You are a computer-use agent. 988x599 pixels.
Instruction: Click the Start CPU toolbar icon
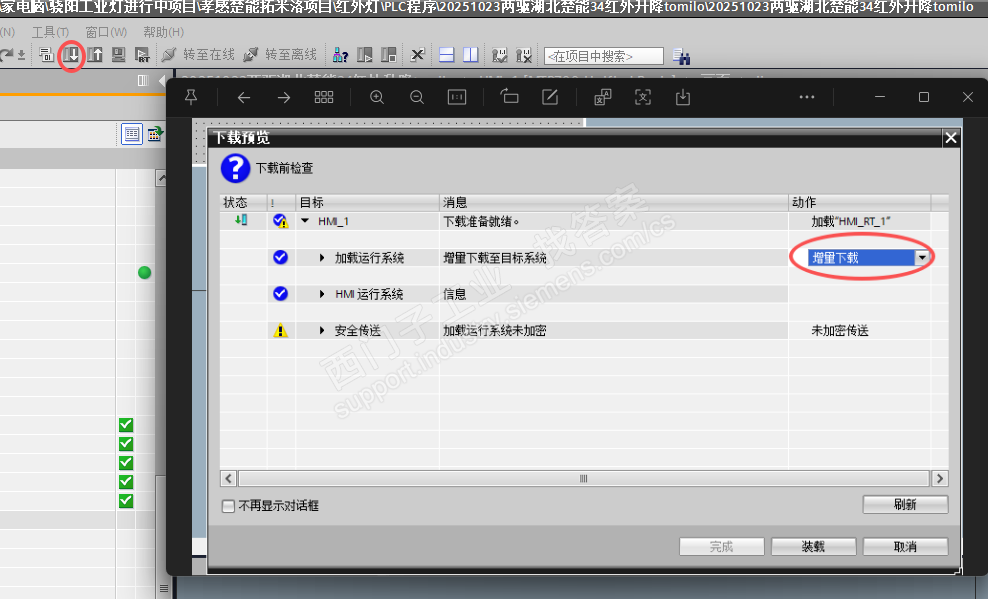point(365,55)
